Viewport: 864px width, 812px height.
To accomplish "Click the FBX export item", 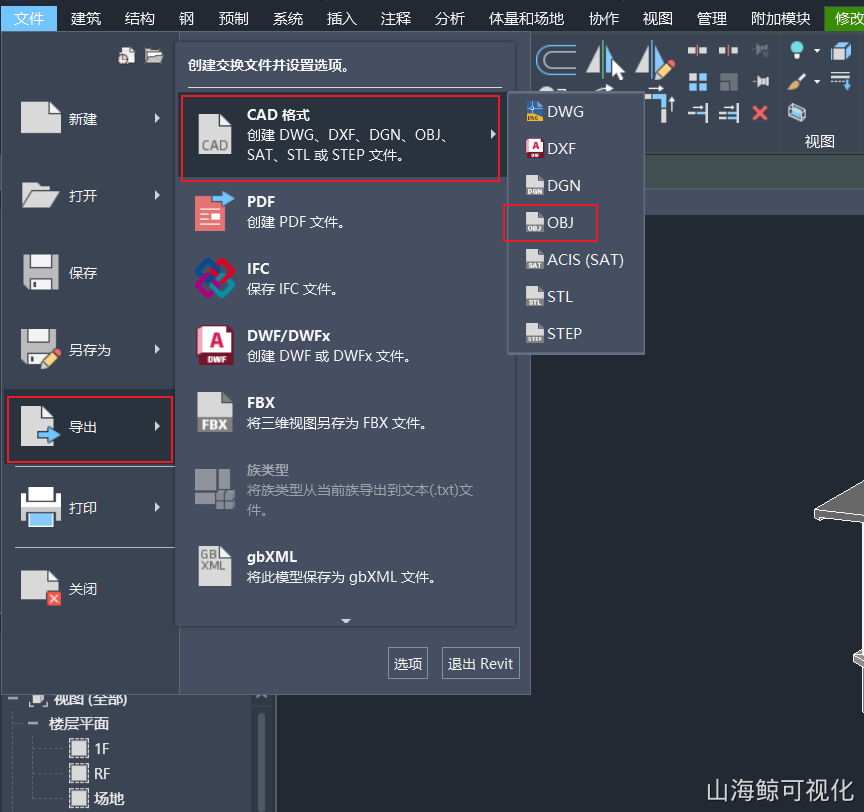I will [345, 413].
